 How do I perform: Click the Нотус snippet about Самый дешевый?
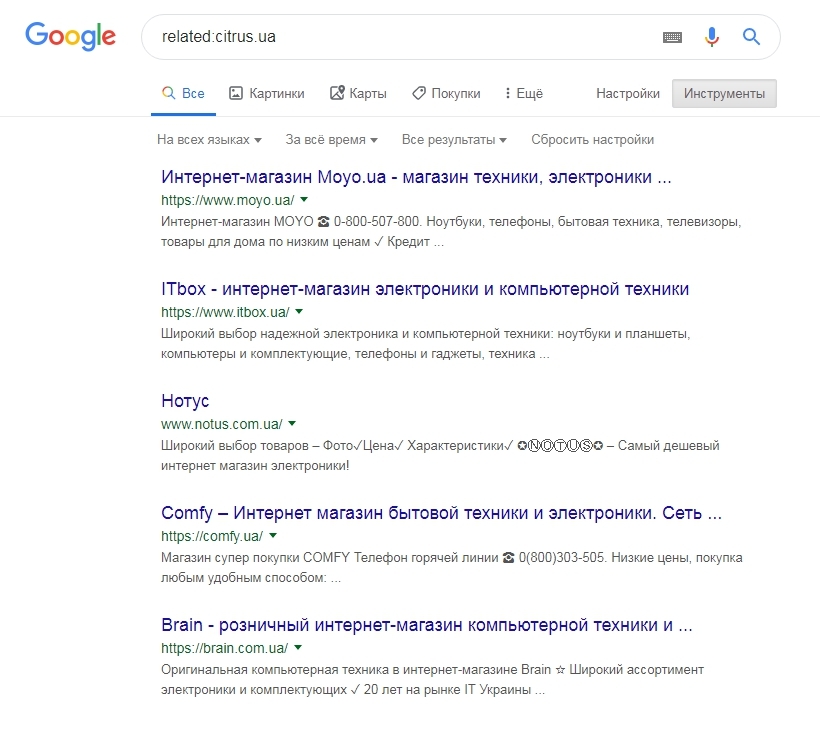point(440,455)
